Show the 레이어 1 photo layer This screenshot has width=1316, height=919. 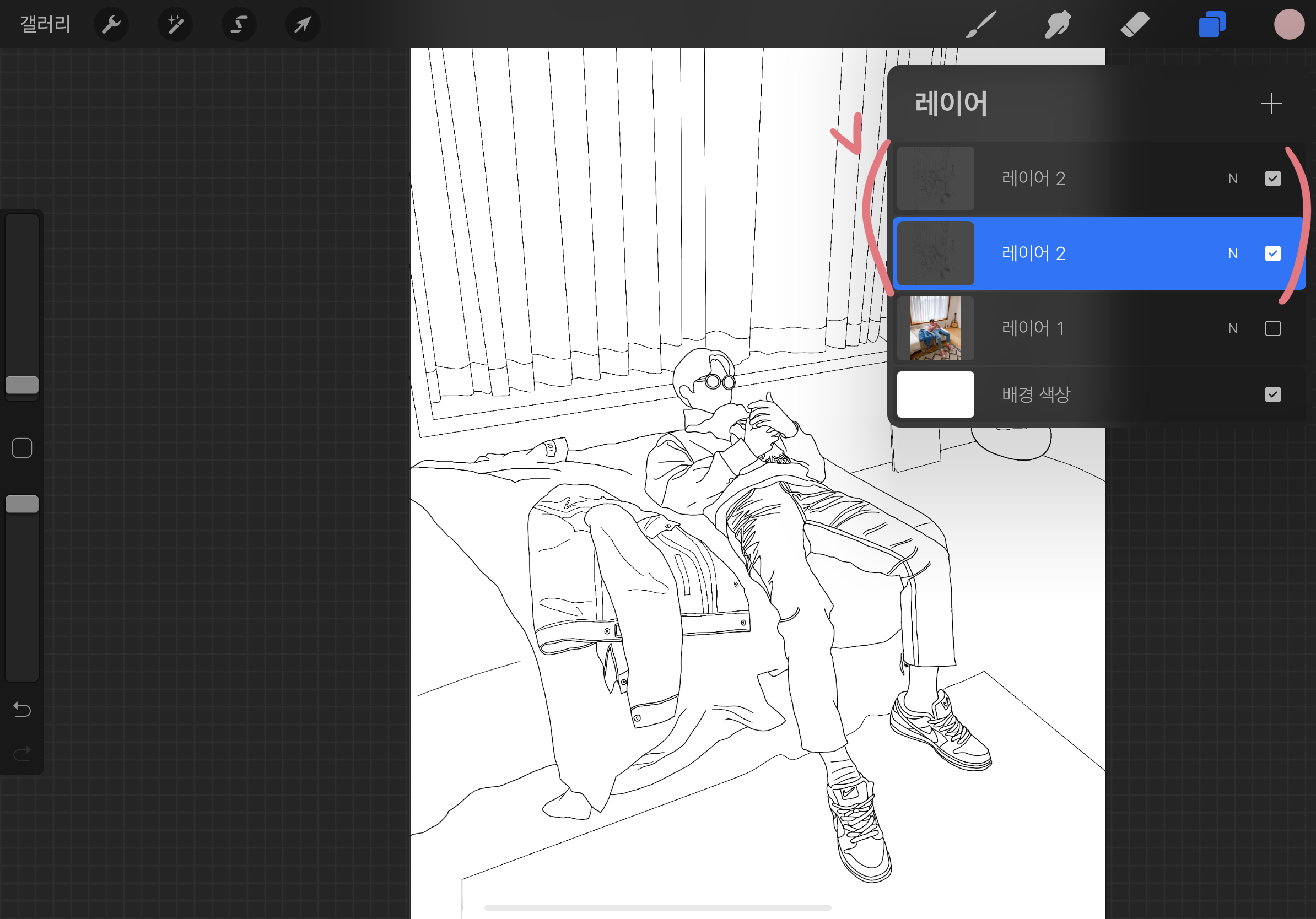coord(1272,328)
